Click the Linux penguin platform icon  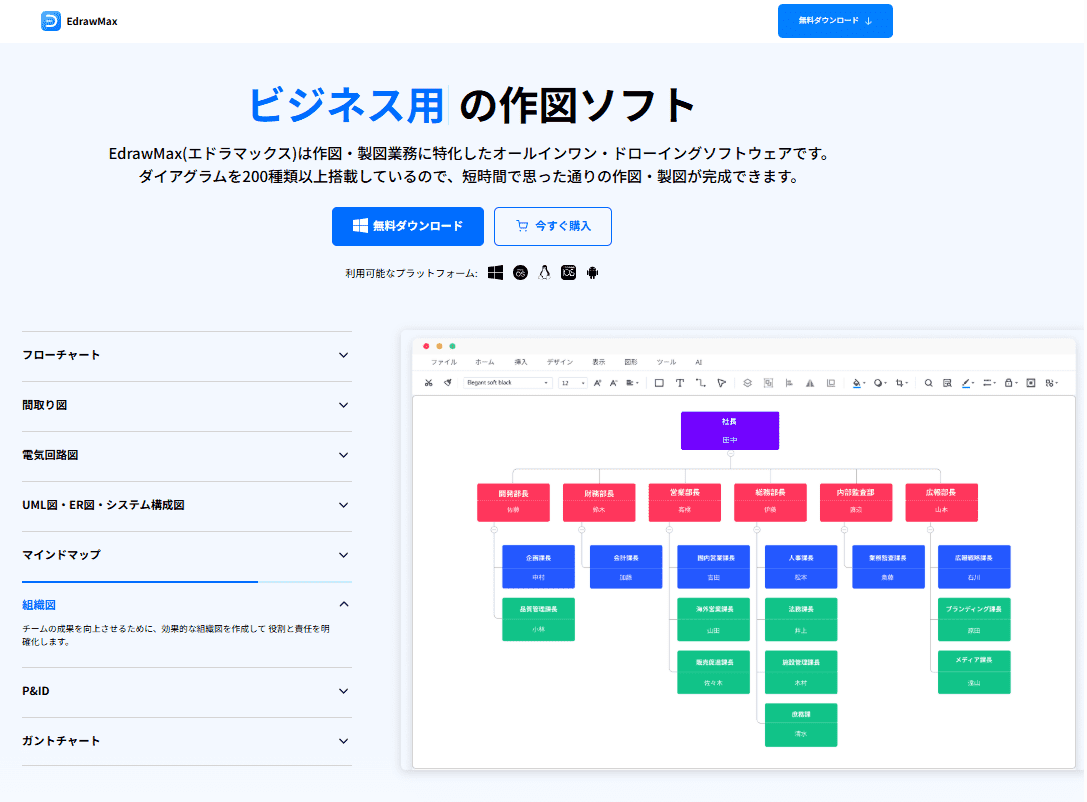544,272
